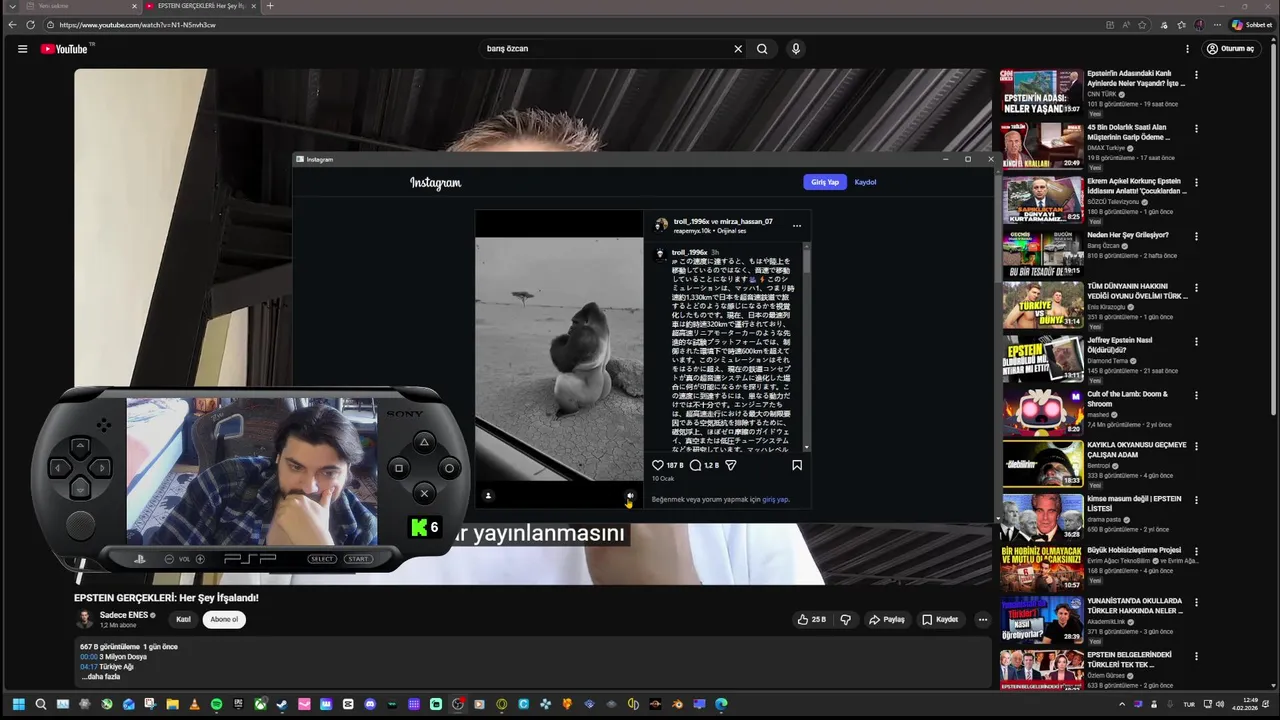The image size is (1280, 720).
Task: Open more actions beside Kaydet
Action: 982,620
